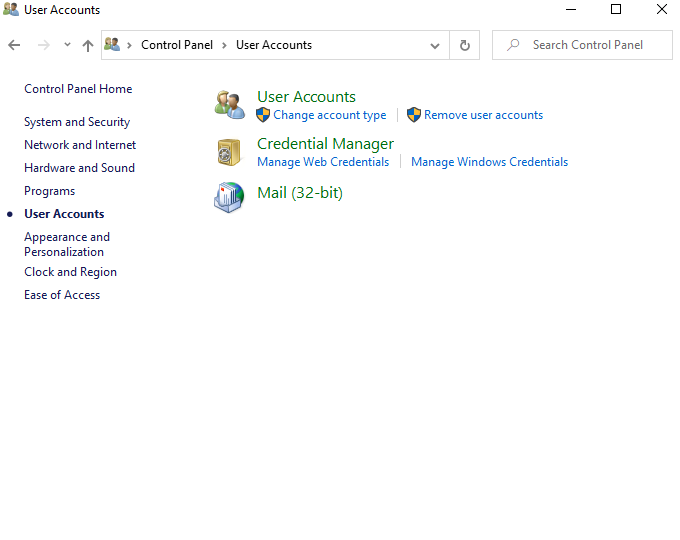The width and height of the screenshot is (680, 540).
Task: Open the Credential Manager safe icon
Action: pos(229,152)
